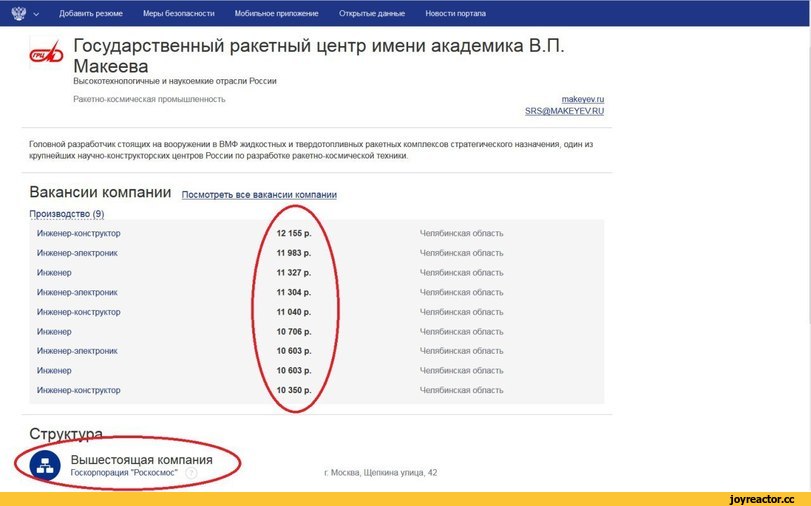Visit the makeyev.ru website link
This screenshot has height=506, width=811.
click(x=583, y=99)
